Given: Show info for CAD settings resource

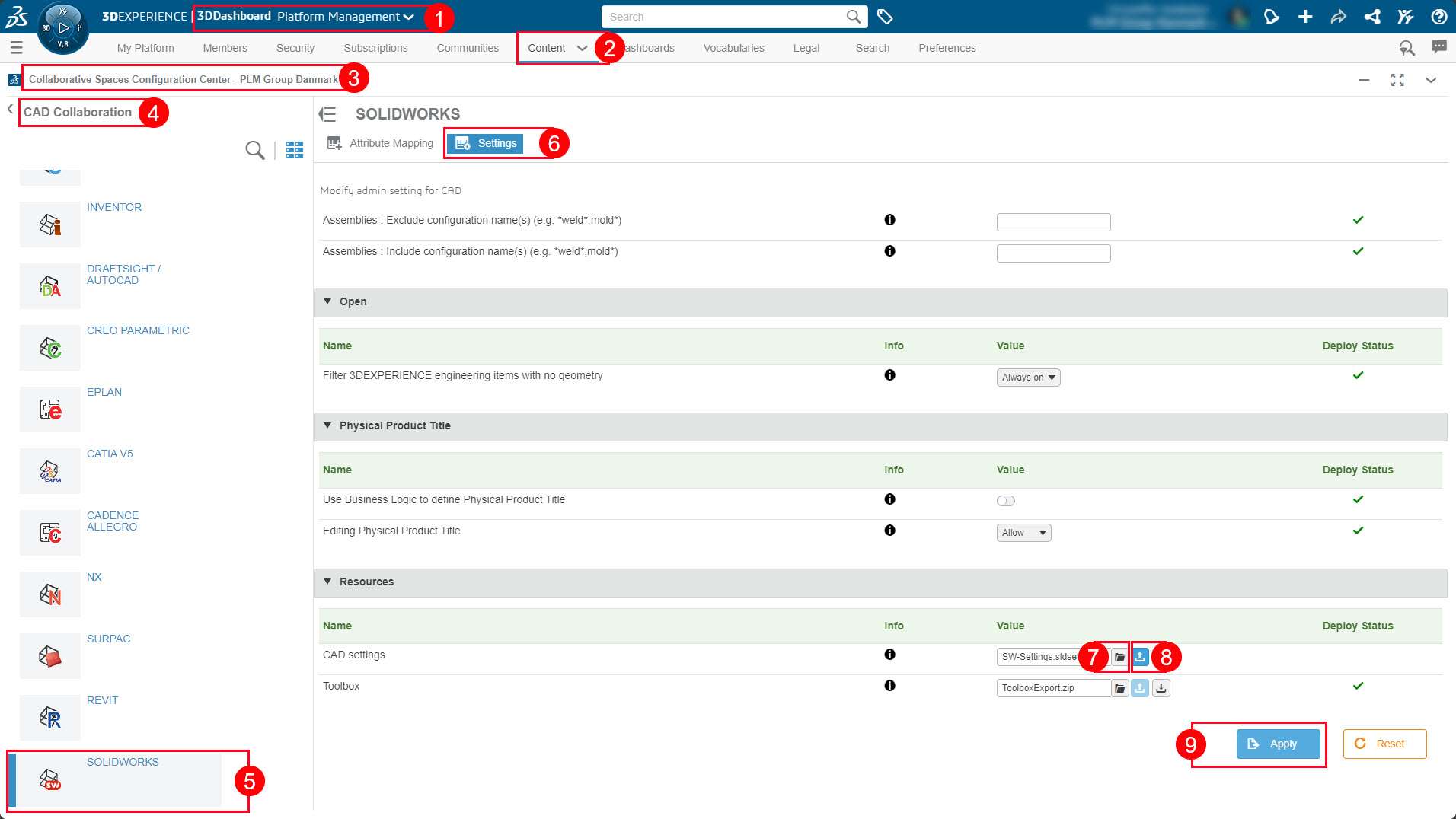Looking at the screenshot, I should 889,655.
